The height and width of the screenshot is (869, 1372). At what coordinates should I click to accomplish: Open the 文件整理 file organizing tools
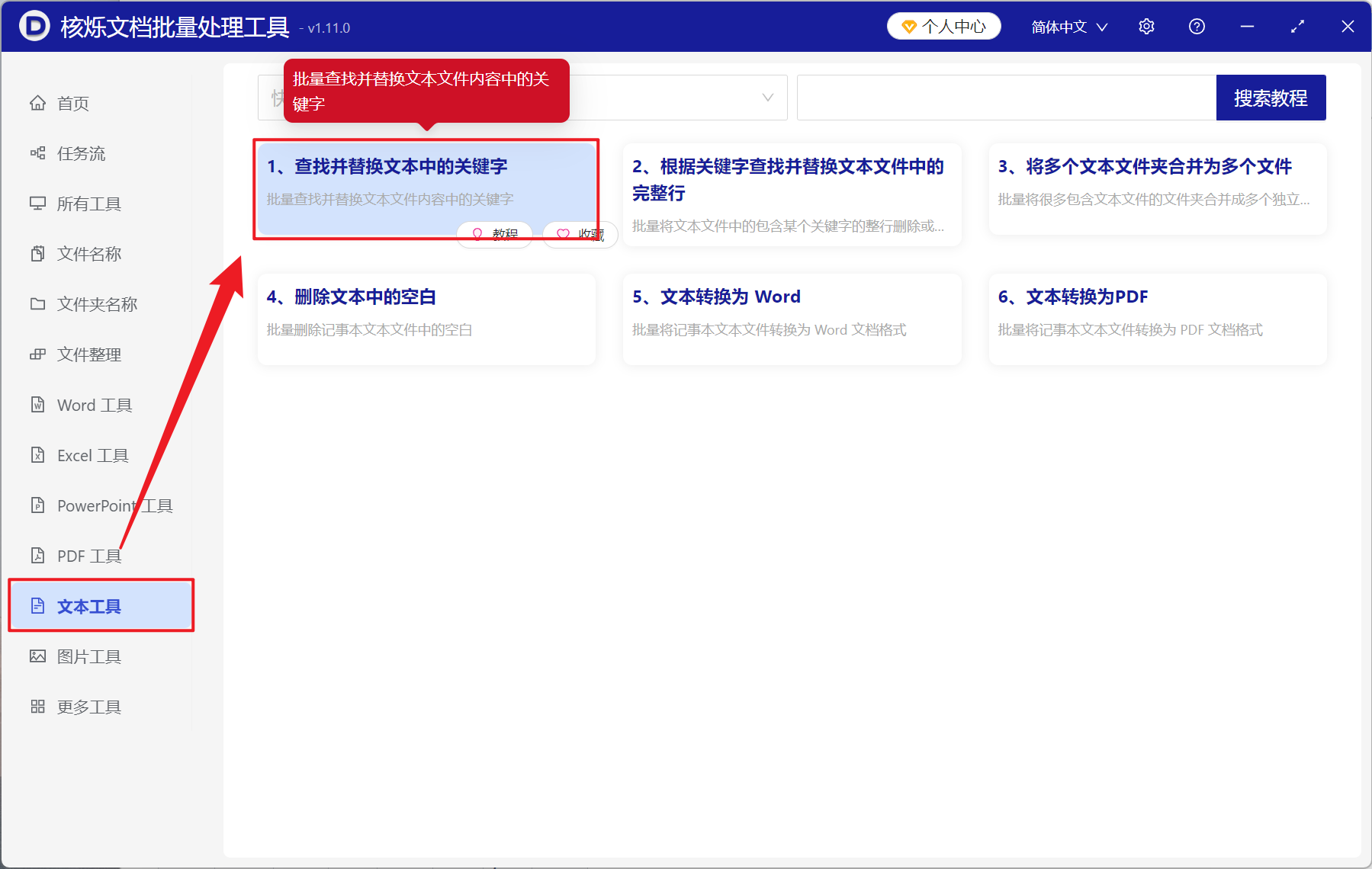point(88,354)
